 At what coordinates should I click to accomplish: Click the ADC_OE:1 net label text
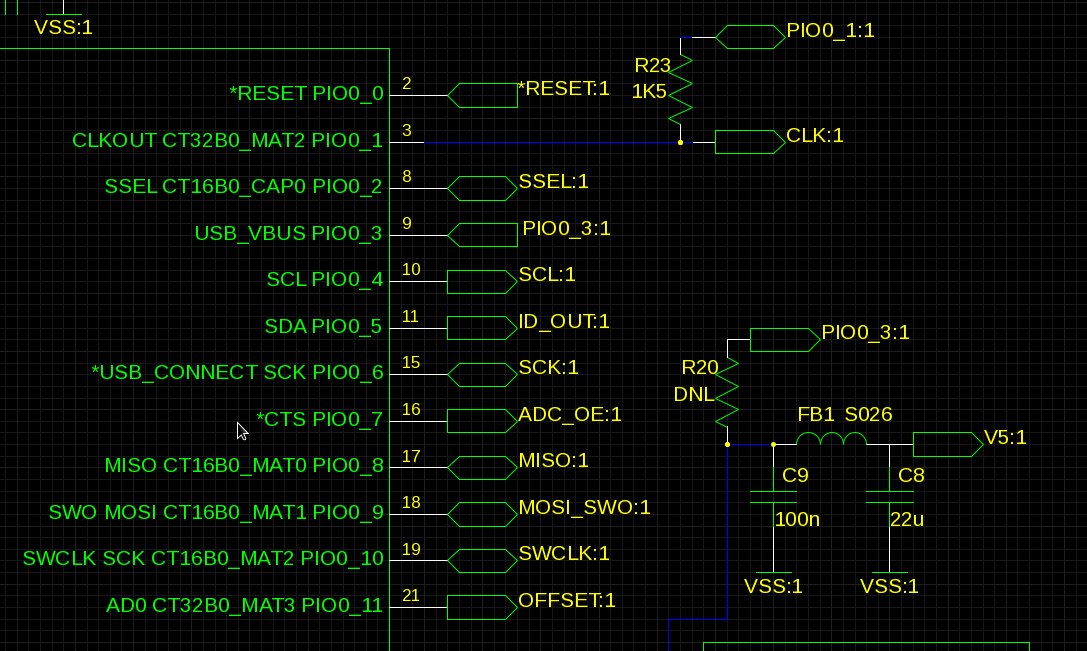coord(570,414)
